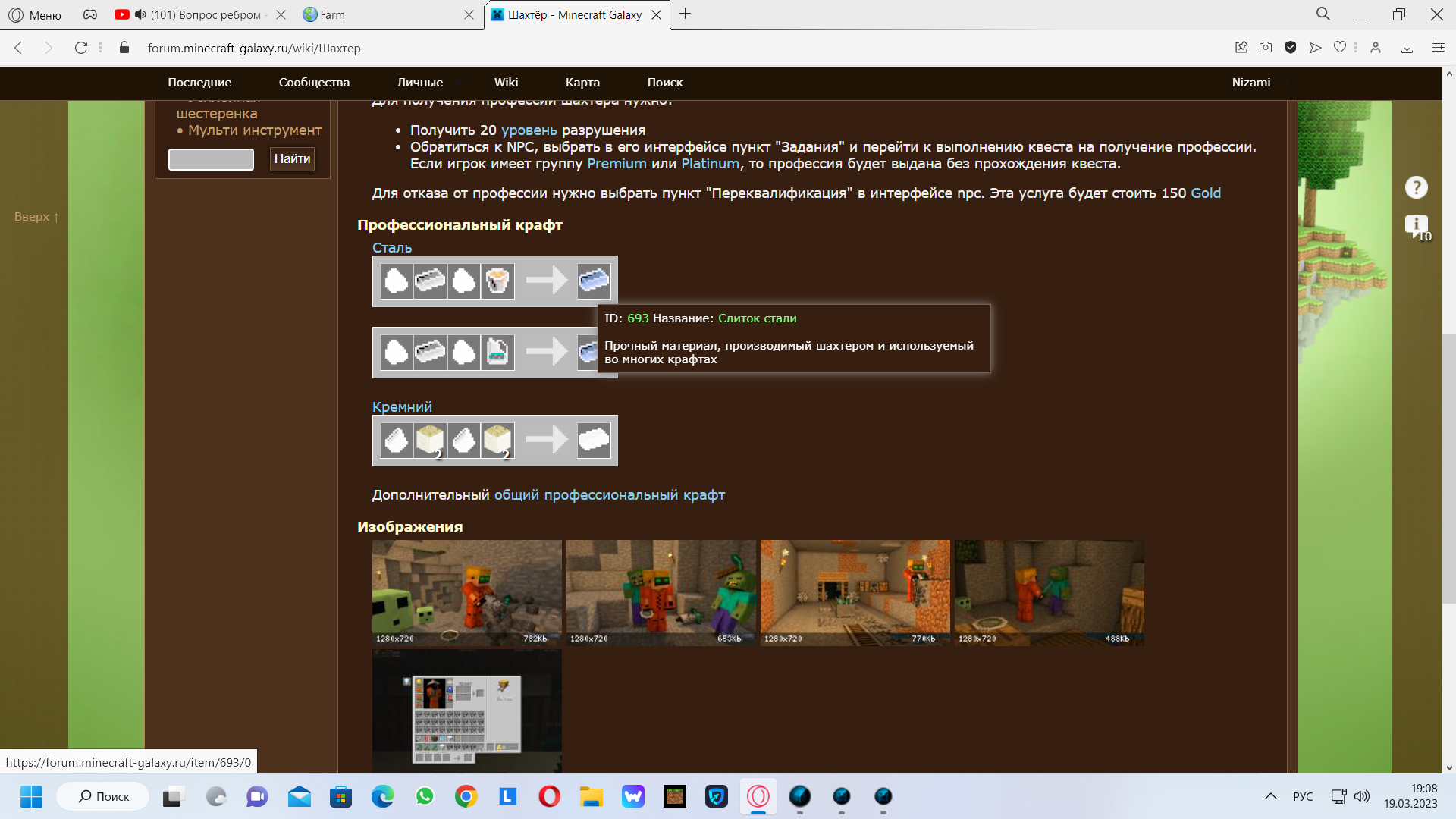1456x819 pixels.
Task: Open общий профессиональный крафт link
Action: point(610,495)
